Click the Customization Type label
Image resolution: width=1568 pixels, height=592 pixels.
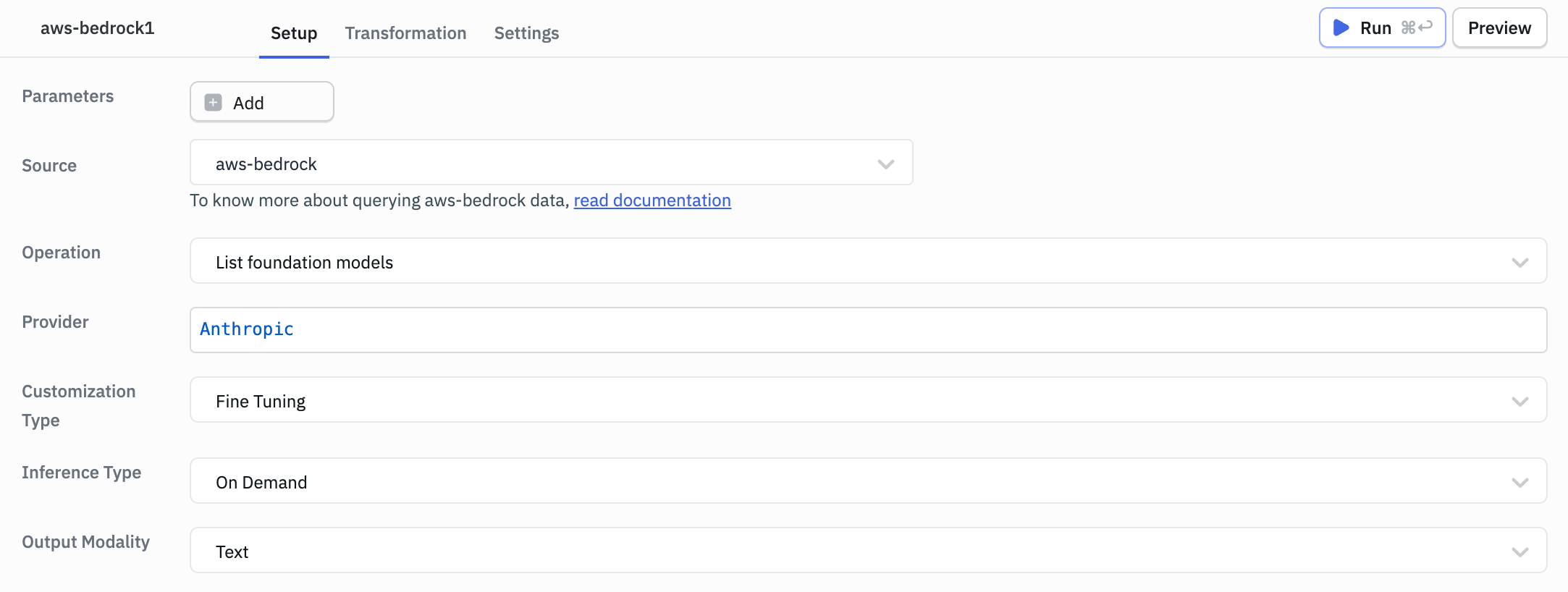pos(79,406)
